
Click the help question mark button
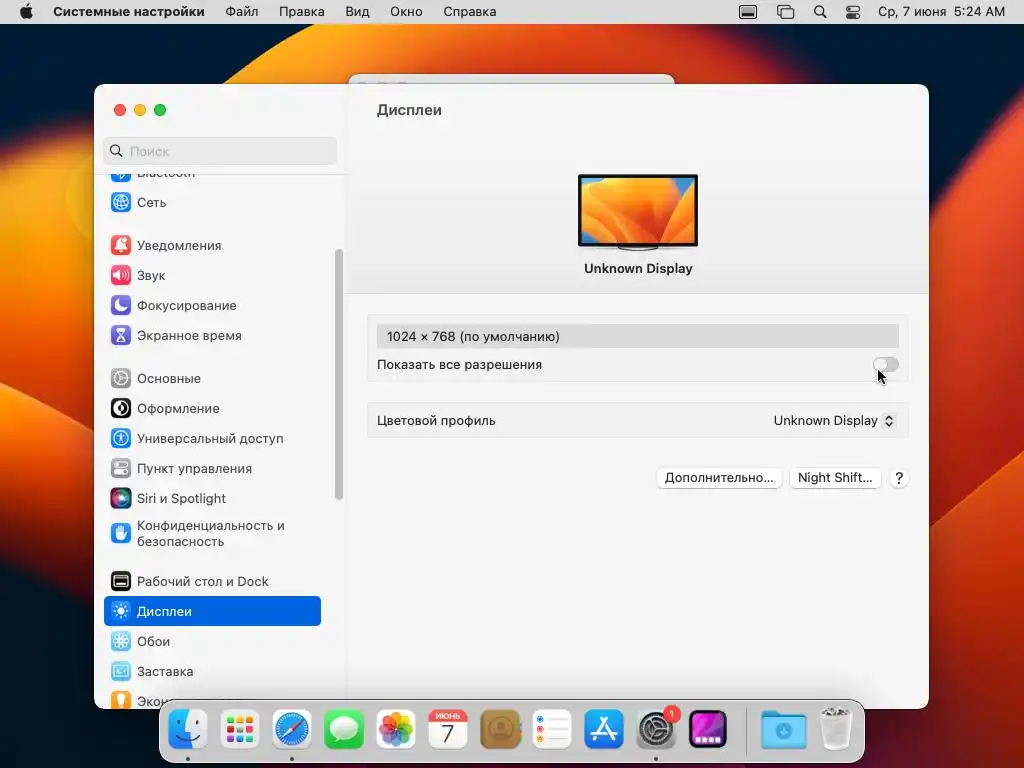pos(899,478)
